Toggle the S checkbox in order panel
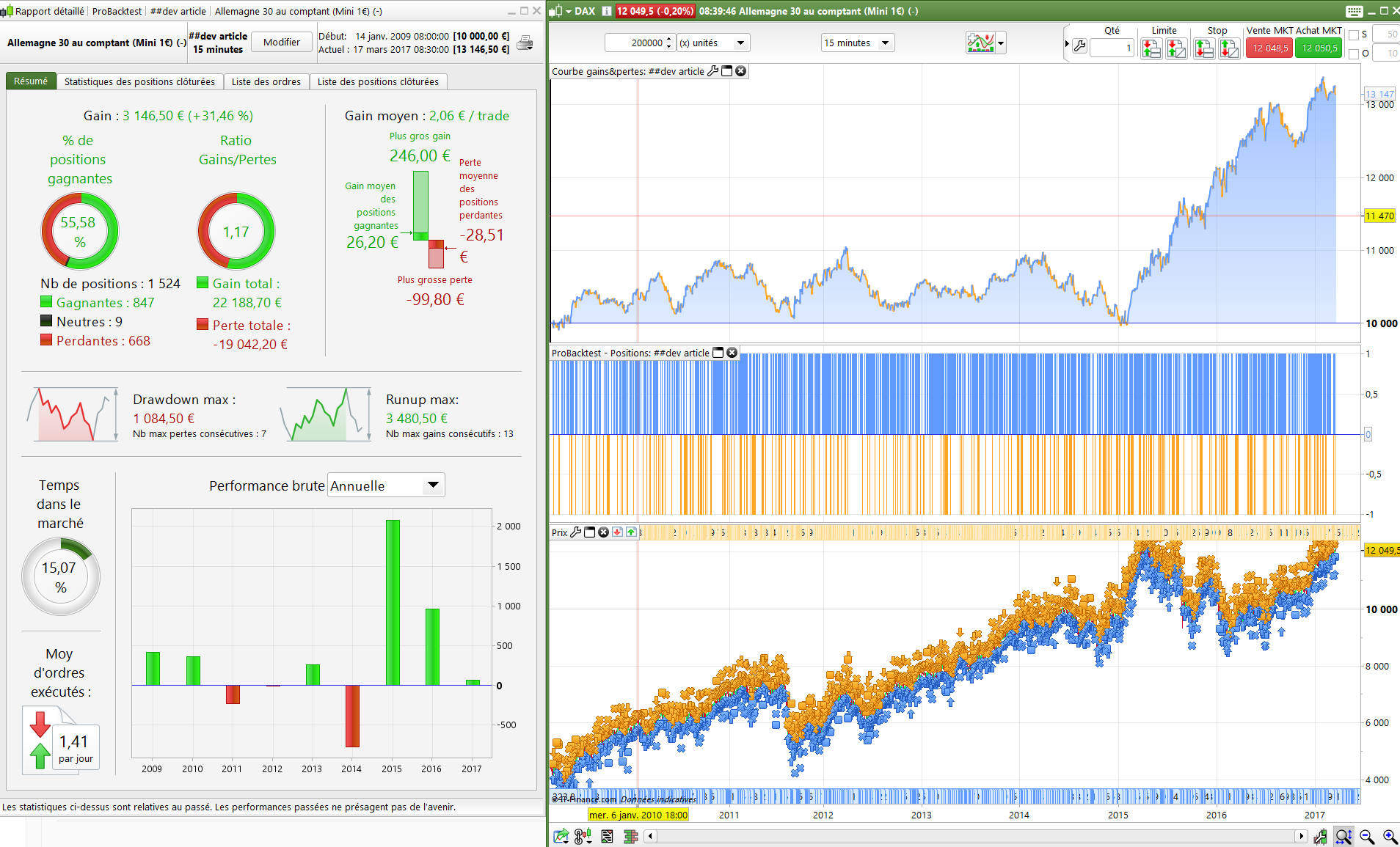This screenshot has height=847, width=1400. (1354, 34)
